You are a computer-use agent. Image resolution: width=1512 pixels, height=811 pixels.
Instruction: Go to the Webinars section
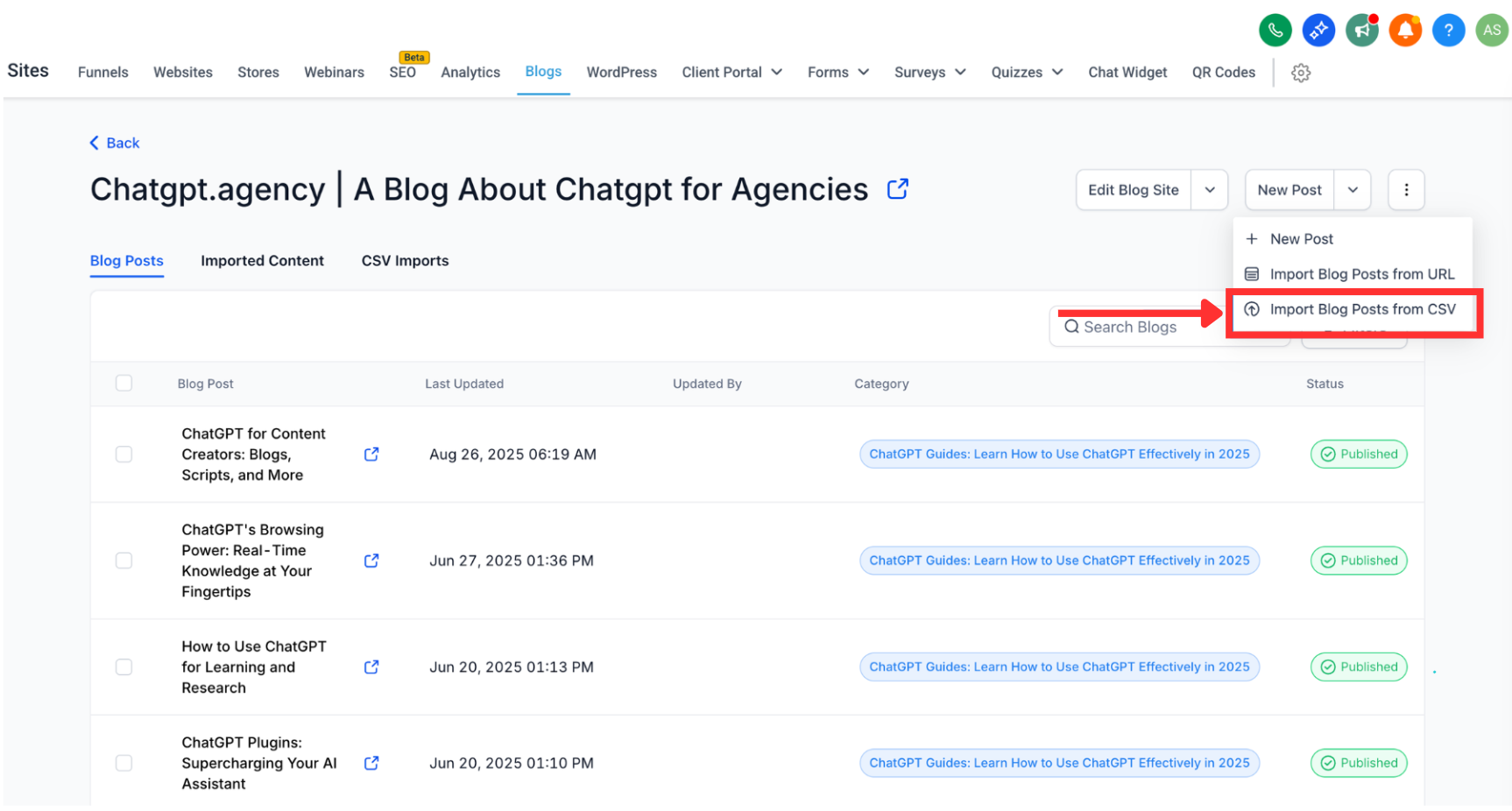(334, 73)
